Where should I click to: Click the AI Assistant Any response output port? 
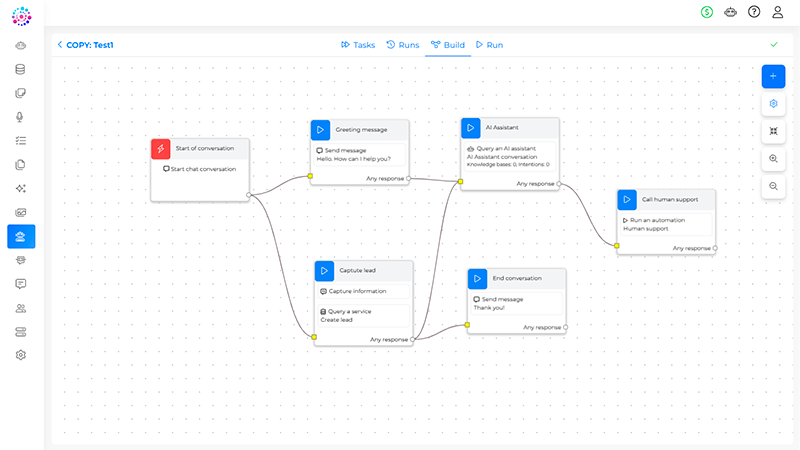(x=559, y=184)
